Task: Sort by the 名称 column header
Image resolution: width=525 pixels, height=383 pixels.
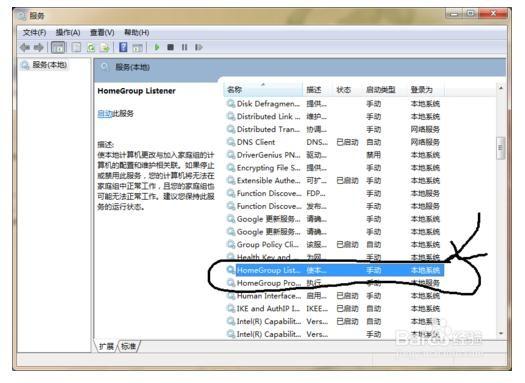Action: pos(263,89)
